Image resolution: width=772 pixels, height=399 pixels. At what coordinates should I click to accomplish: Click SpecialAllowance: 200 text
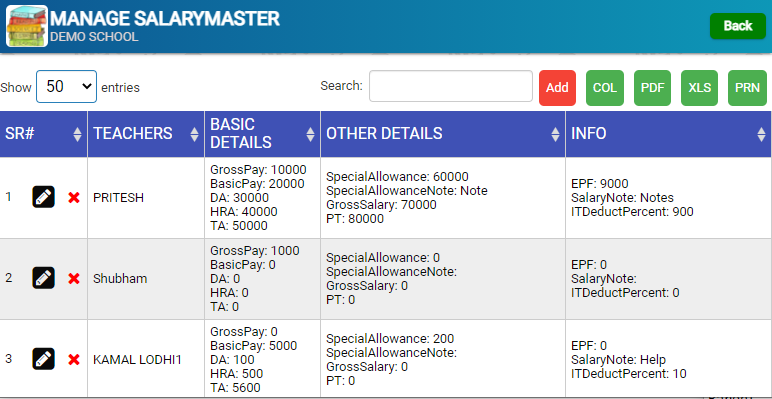click(390, 339)
